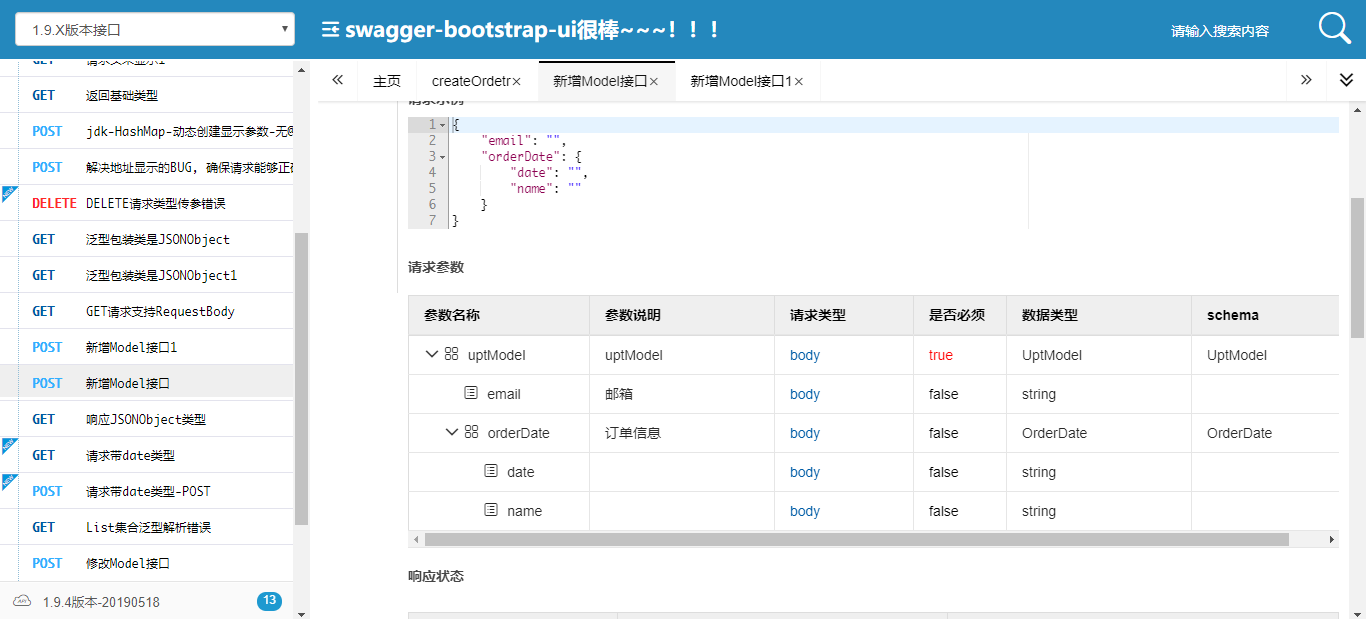Click the red true value for uptModel
1366x619 pixels.
[941, 355]
